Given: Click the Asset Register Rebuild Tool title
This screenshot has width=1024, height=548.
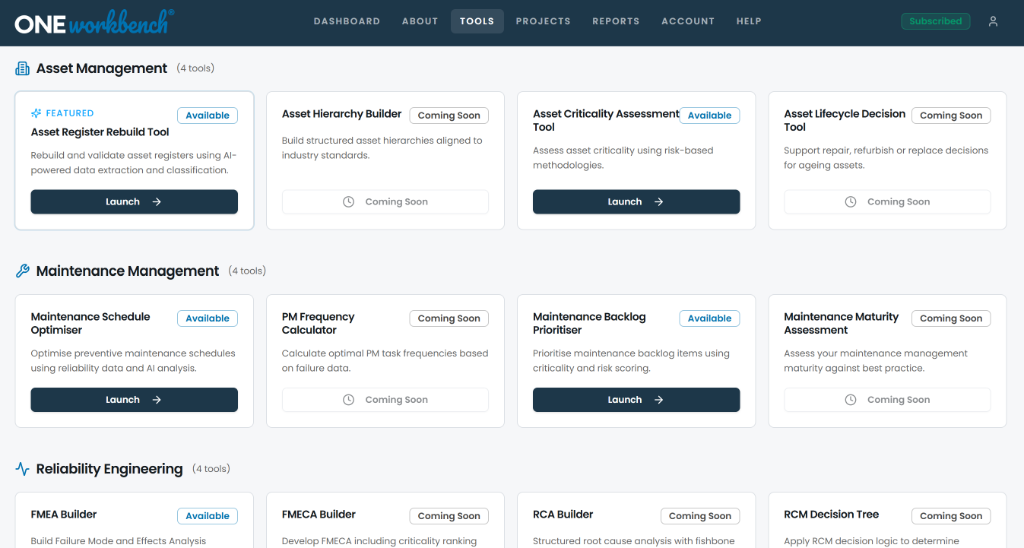Looking at the screenshot, I should point(100,132).
